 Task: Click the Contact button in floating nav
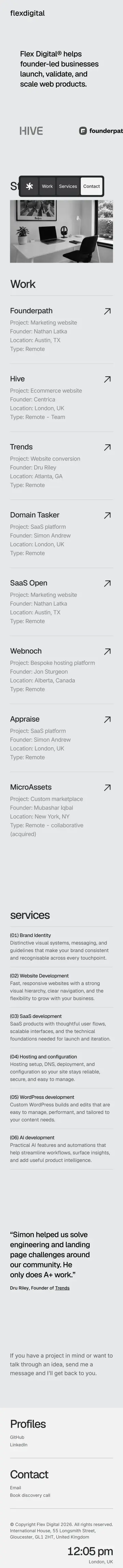[91, 186]
